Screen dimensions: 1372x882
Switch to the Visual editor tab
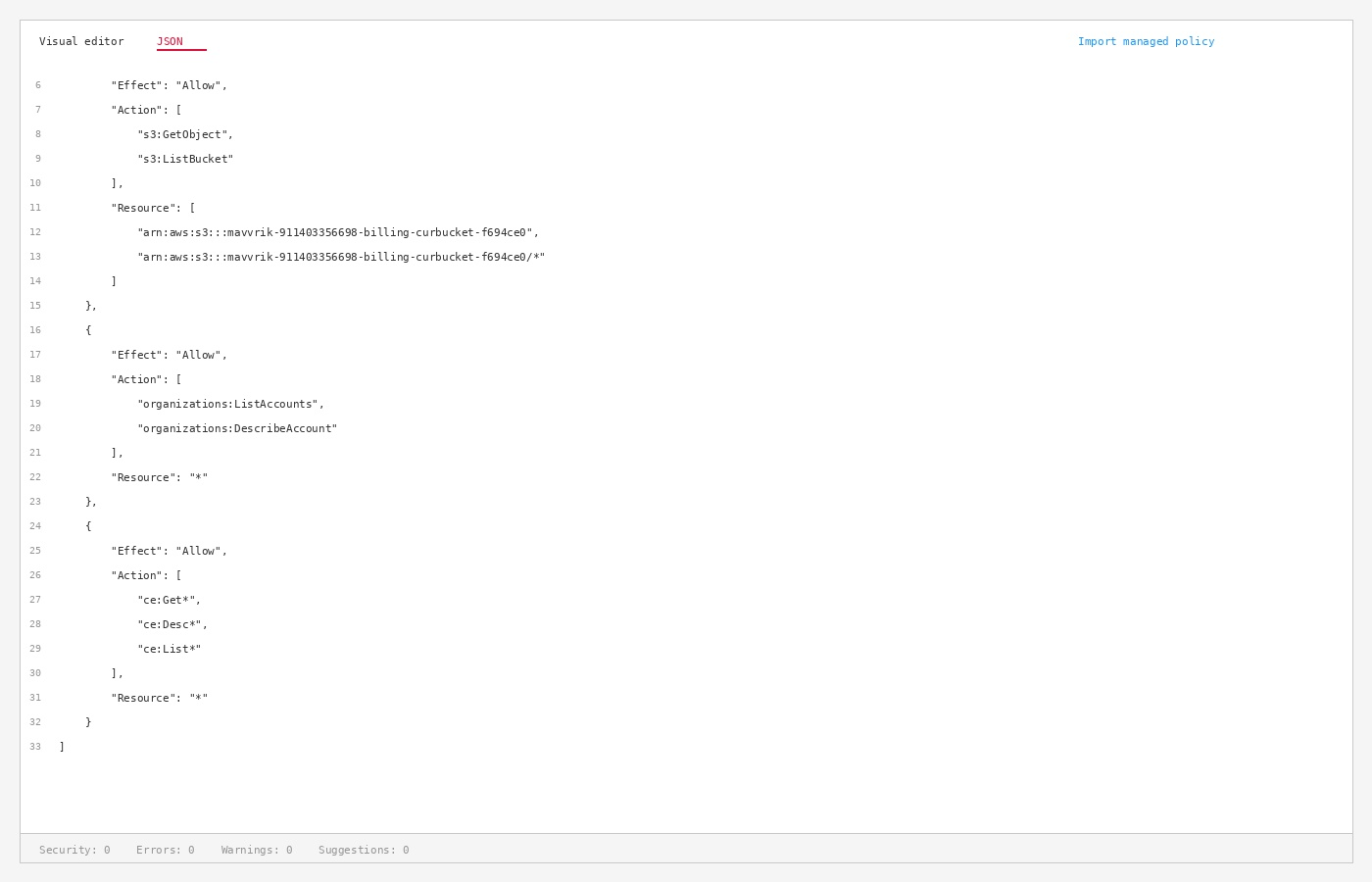click(81, 42)
